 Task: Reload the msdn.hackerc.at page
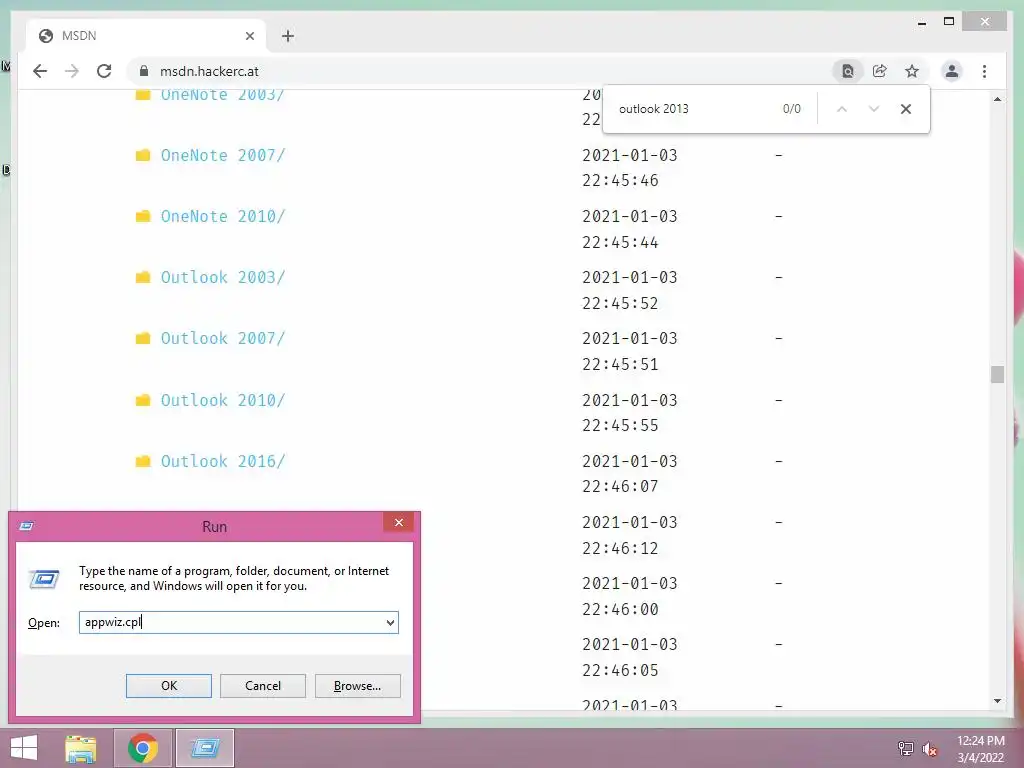pyautogui.click(x=104, y=71)
